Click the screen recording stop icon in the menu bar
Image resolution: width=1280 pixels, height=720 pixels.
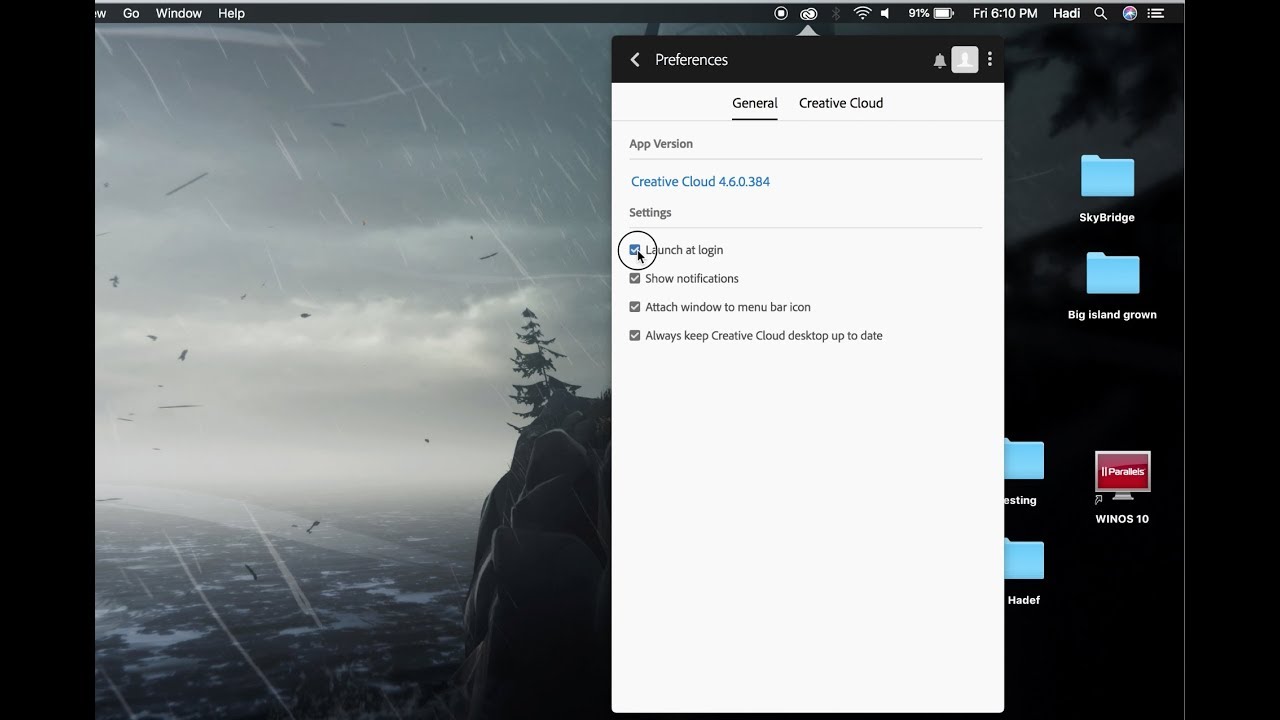pyautogui.click(x=781, y=13)
